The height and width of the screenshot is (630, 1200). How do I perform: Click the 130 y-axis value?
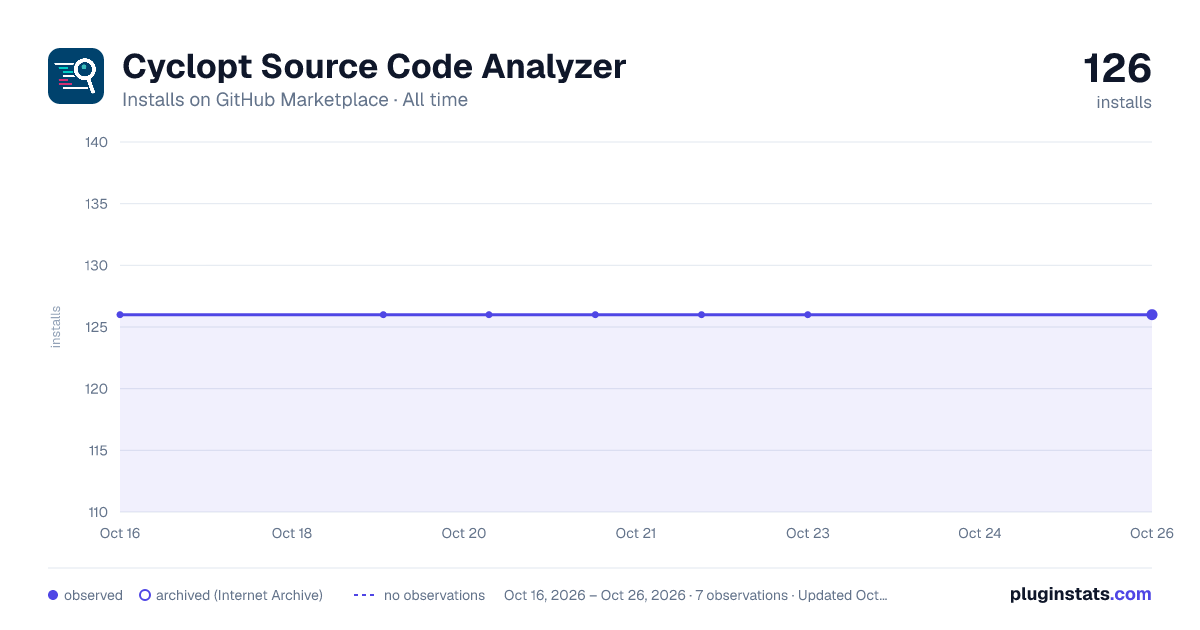click(97, 265)
